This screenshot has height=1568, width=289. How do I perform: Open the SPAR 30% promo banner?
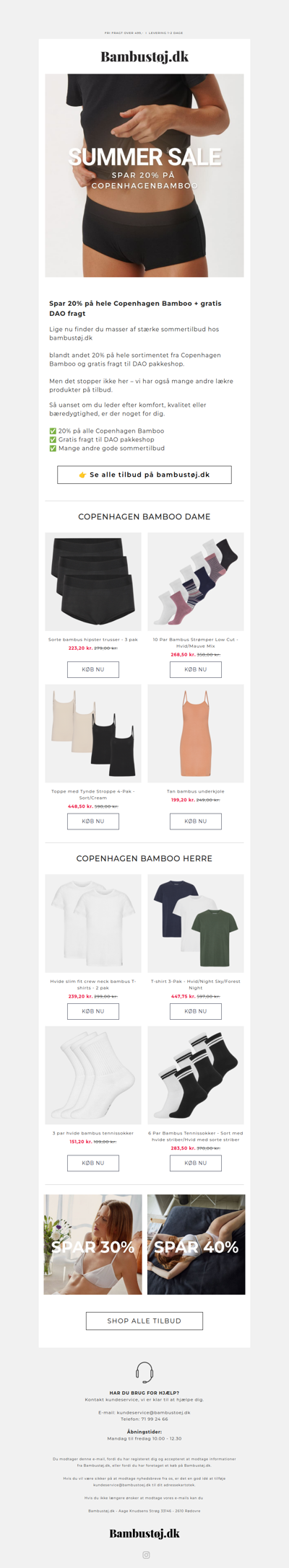[x=93, y=1244]
